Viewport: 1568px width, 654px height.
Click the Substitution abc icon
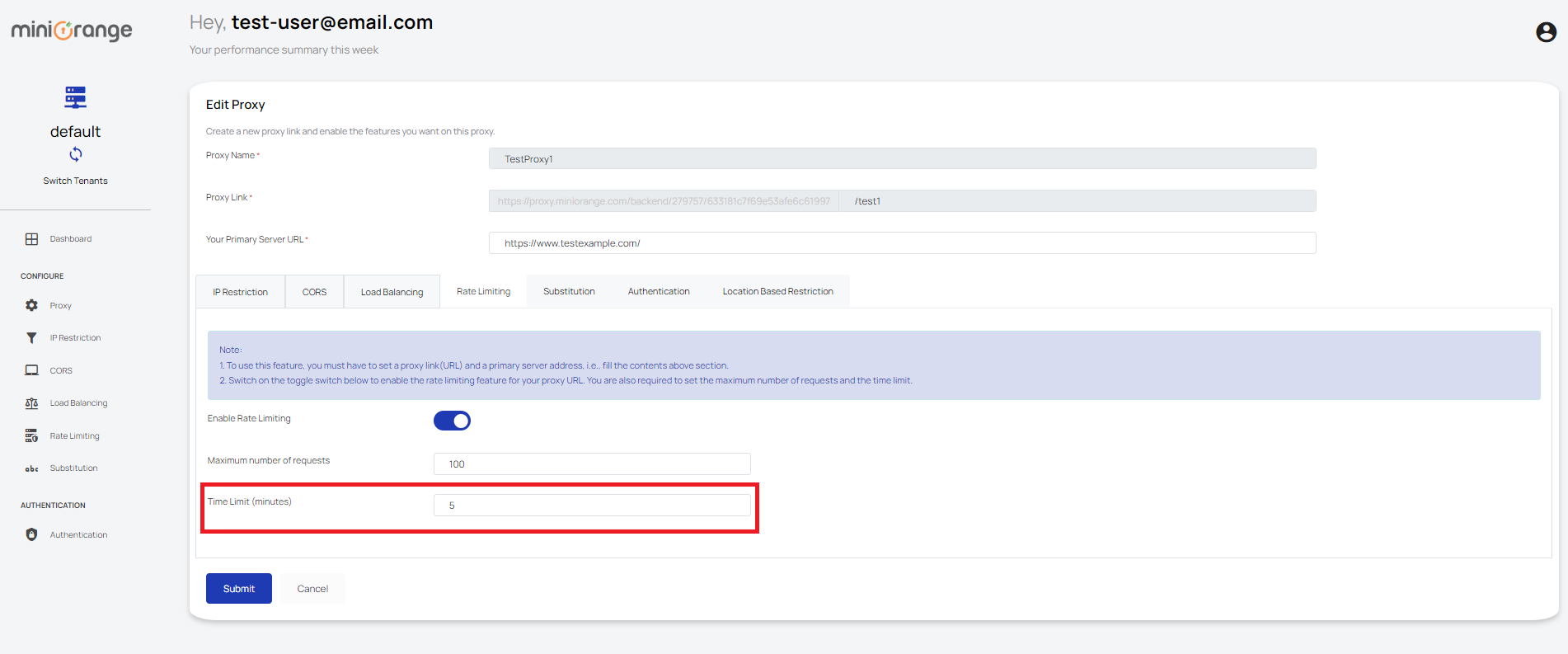click(x=31, y=468)
